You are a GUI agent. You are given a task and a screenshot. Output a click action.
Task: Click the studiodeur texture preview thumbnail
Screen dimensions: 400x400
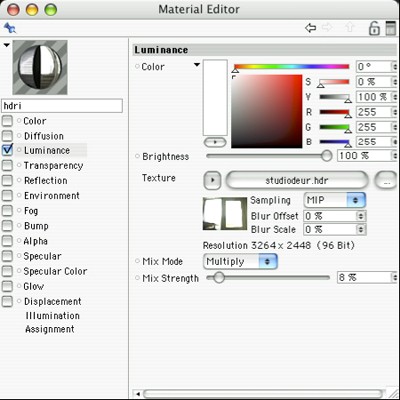click(x=225, y=214)
